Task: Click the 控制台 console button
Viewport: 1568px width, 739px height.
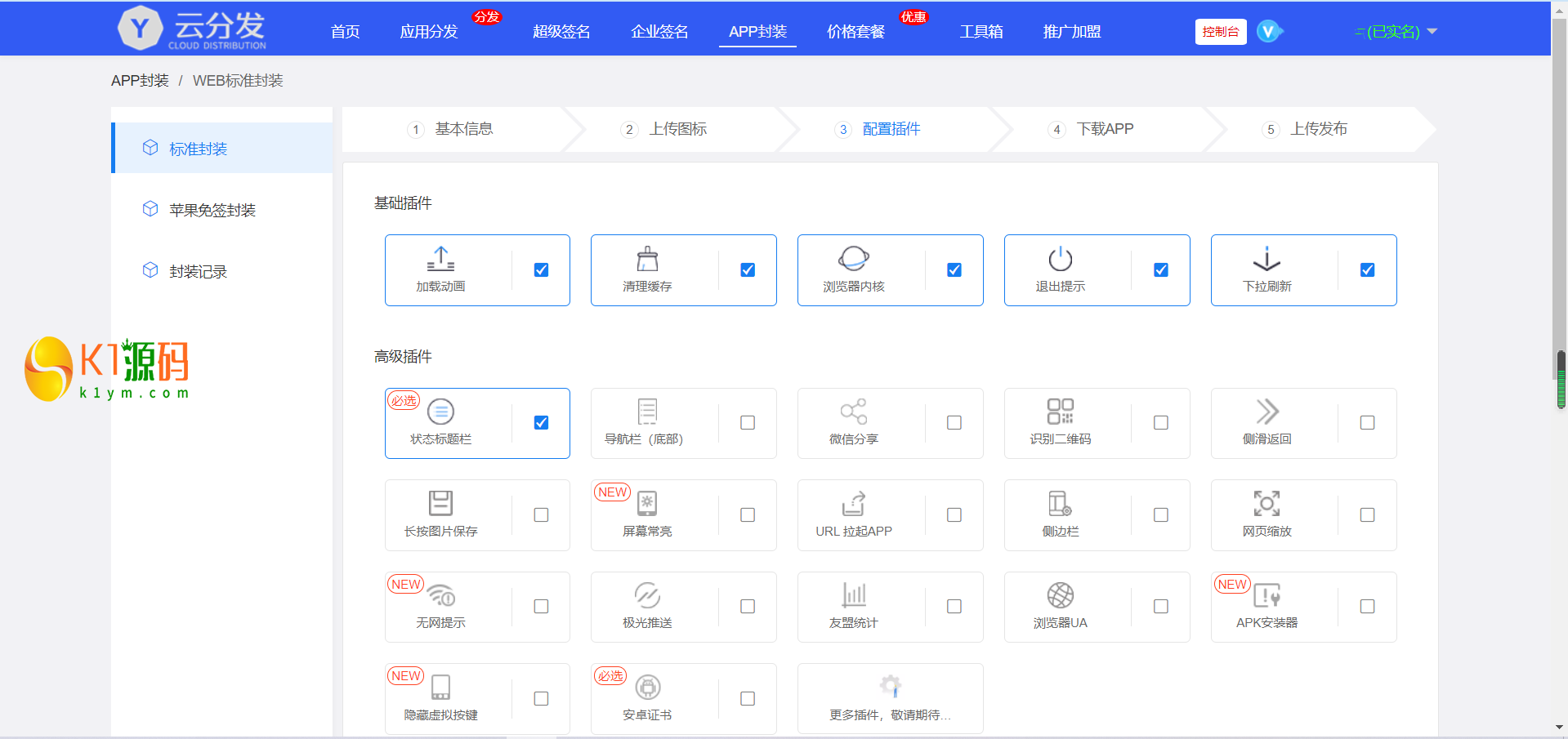Action: pos(1220,32)
